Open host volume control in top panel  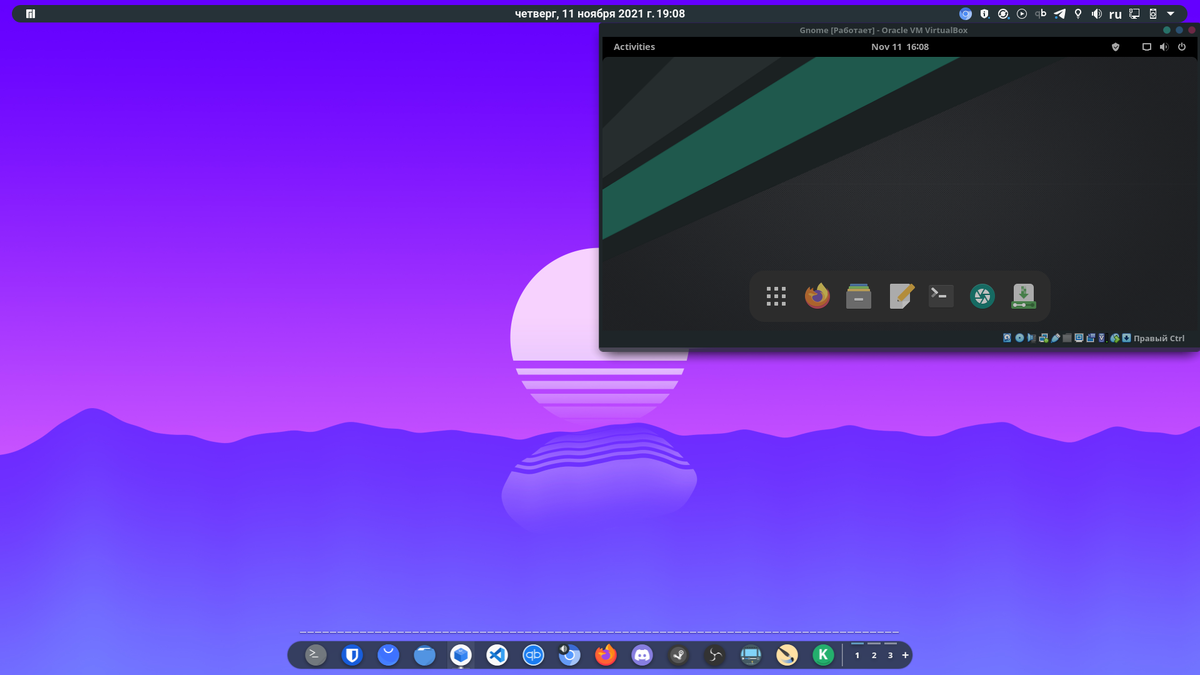coord(1096,14)
